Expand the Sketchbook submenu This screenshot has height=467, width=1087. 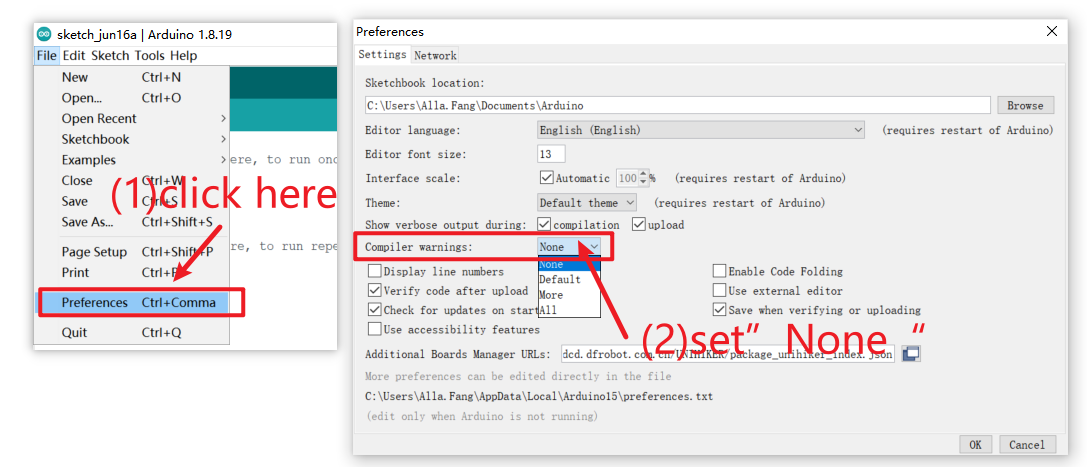(x=131, y=139)
